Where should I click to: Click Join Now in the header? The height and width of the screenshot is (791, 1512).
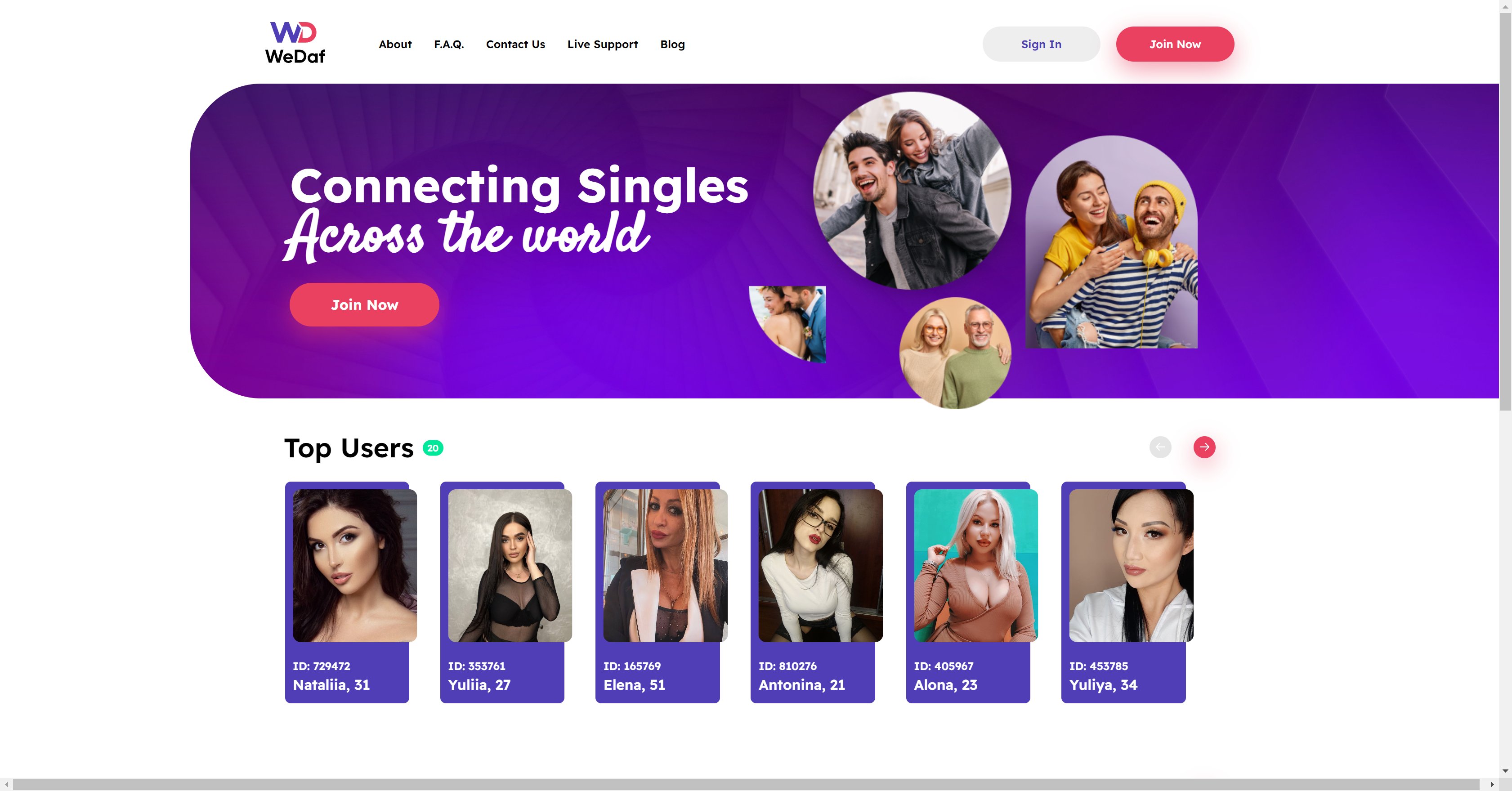click(1175, 44)
